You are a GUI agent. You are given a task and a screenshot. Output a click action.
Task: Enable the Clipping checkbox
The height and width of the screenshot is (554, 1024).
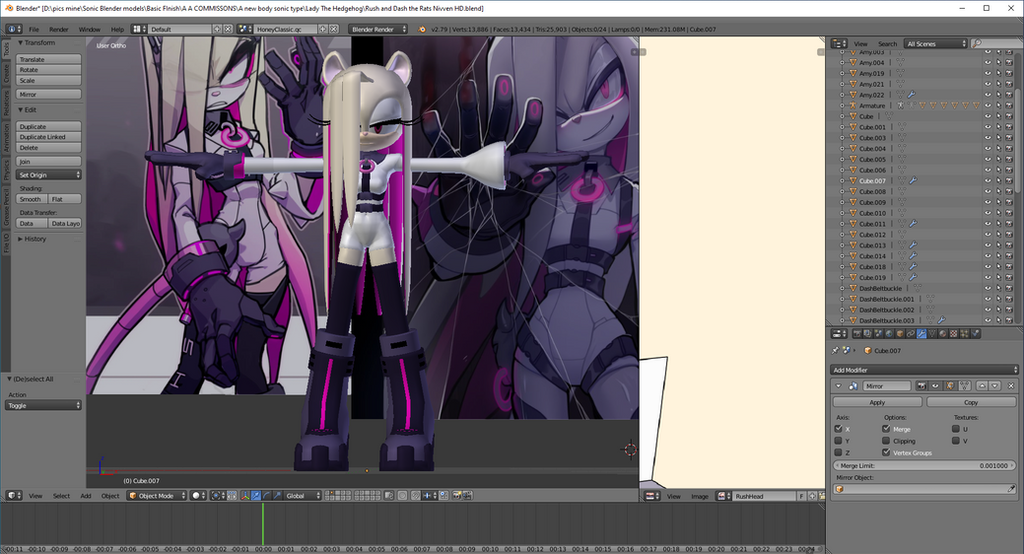886,440
